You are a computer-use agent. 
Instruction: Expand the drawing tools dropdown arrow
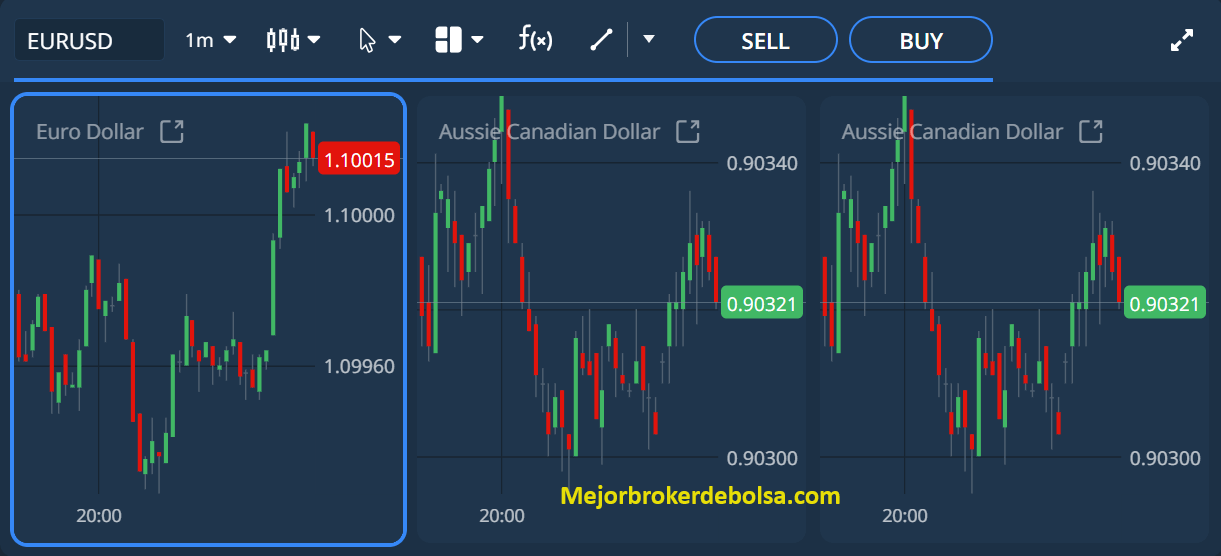pyautogui.click(x=649, y=40)
